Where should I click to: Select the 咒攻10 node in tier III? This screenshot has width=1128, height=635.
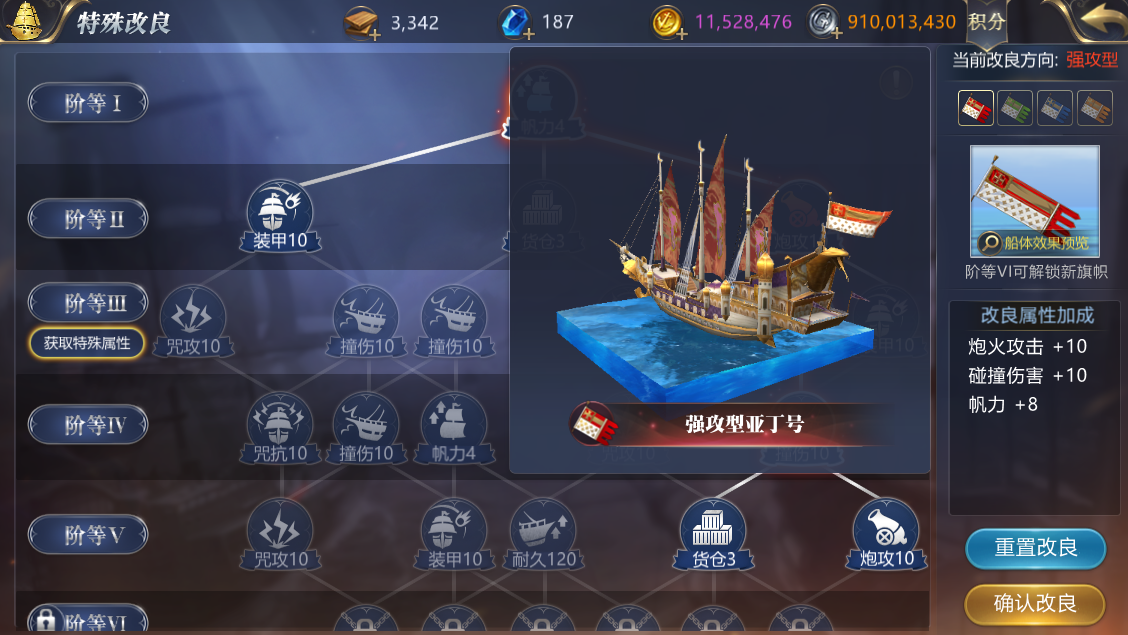193,321
